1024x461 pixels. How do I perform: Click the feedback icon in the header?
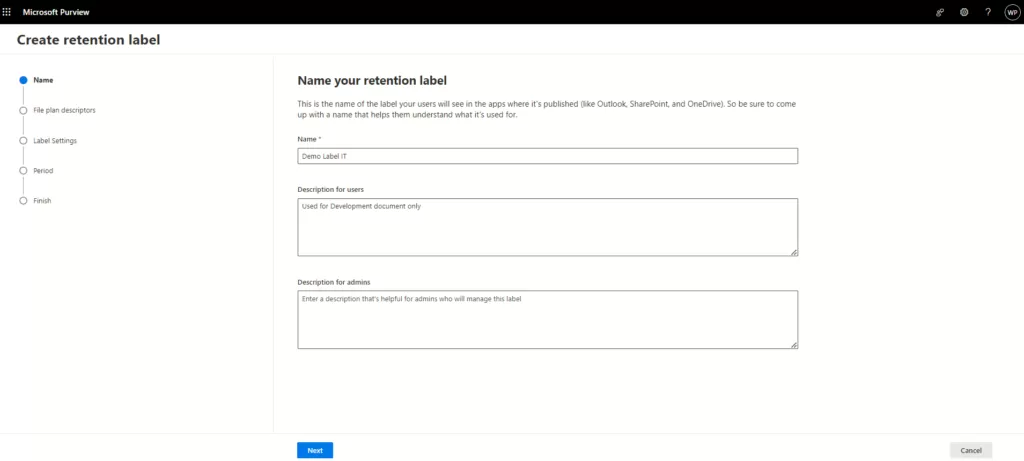click(939, 12)
